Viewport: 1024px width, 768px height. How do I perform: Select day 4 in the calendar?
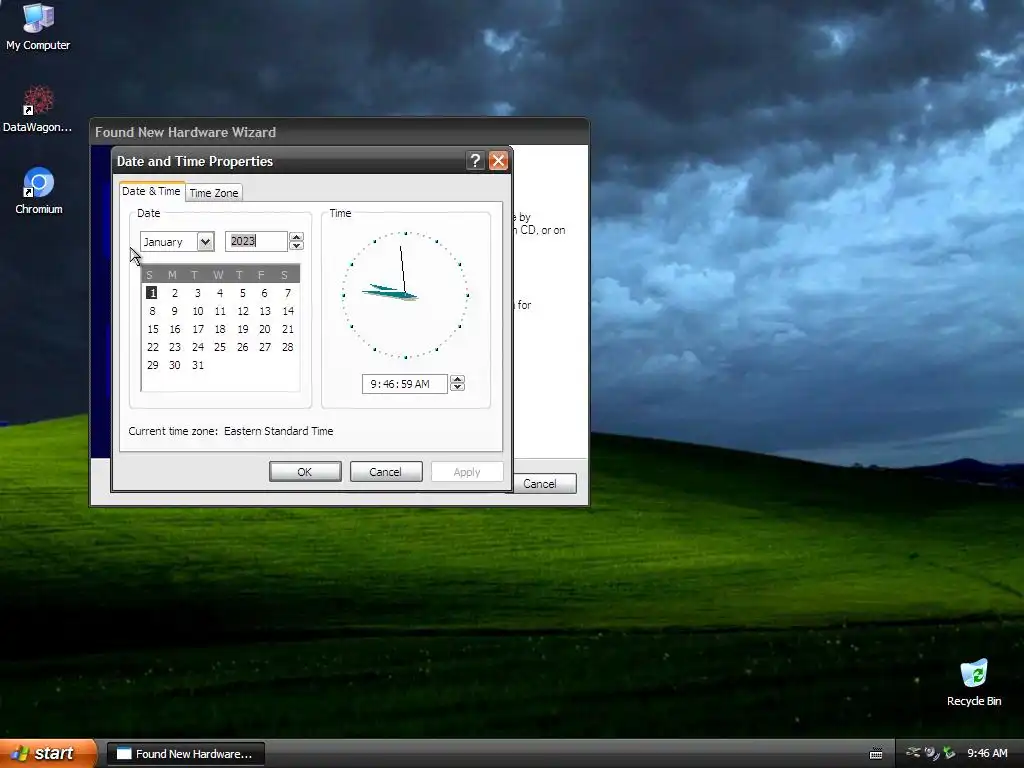tap(220, 293)
